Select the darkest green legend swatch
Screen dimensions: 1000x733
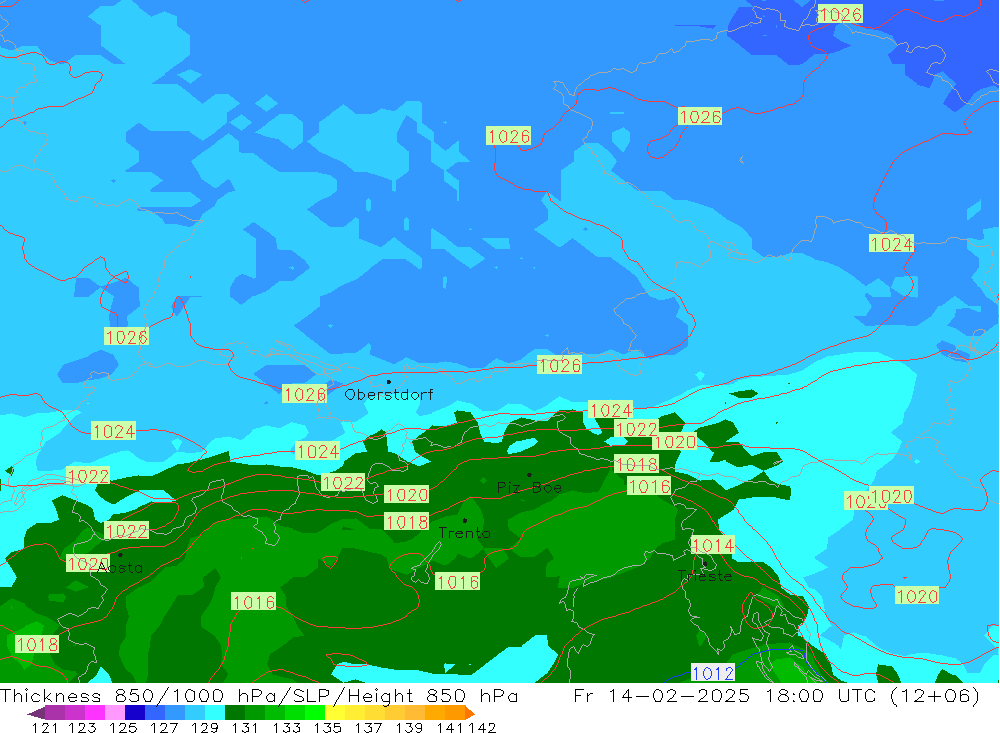235,713
